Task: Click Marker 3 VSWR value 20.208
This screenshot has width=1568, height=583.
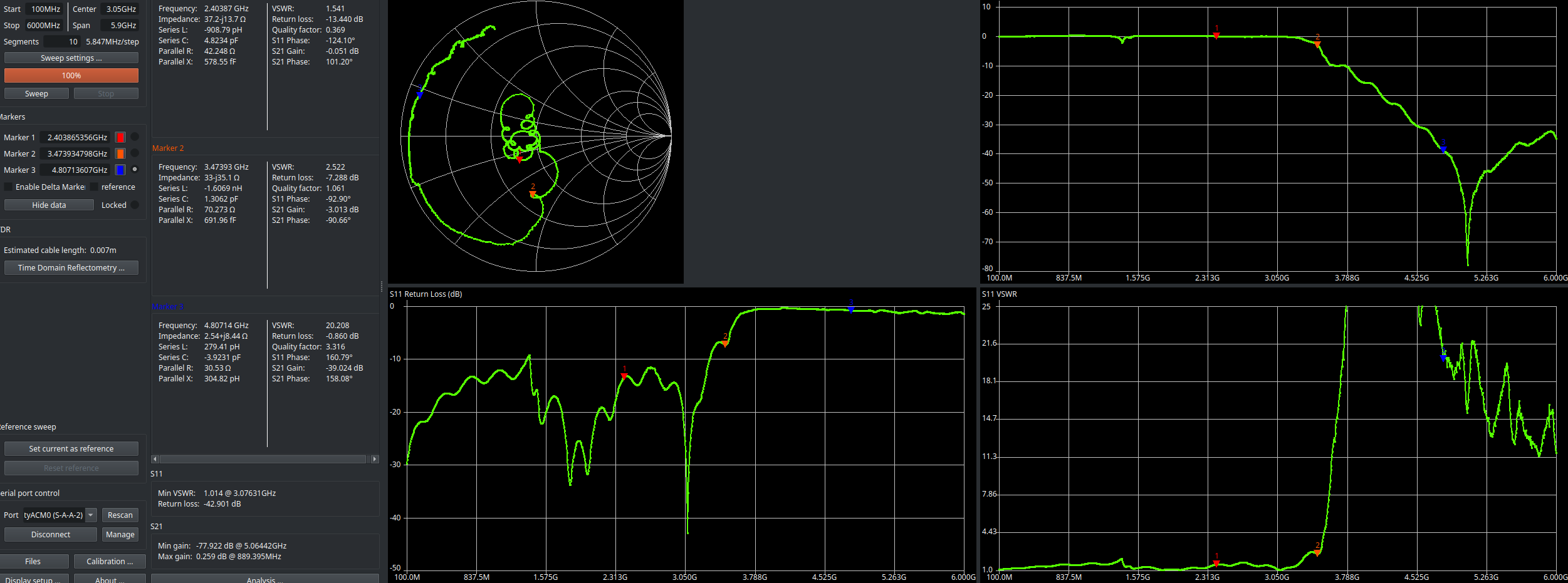Action: [337, 326]
